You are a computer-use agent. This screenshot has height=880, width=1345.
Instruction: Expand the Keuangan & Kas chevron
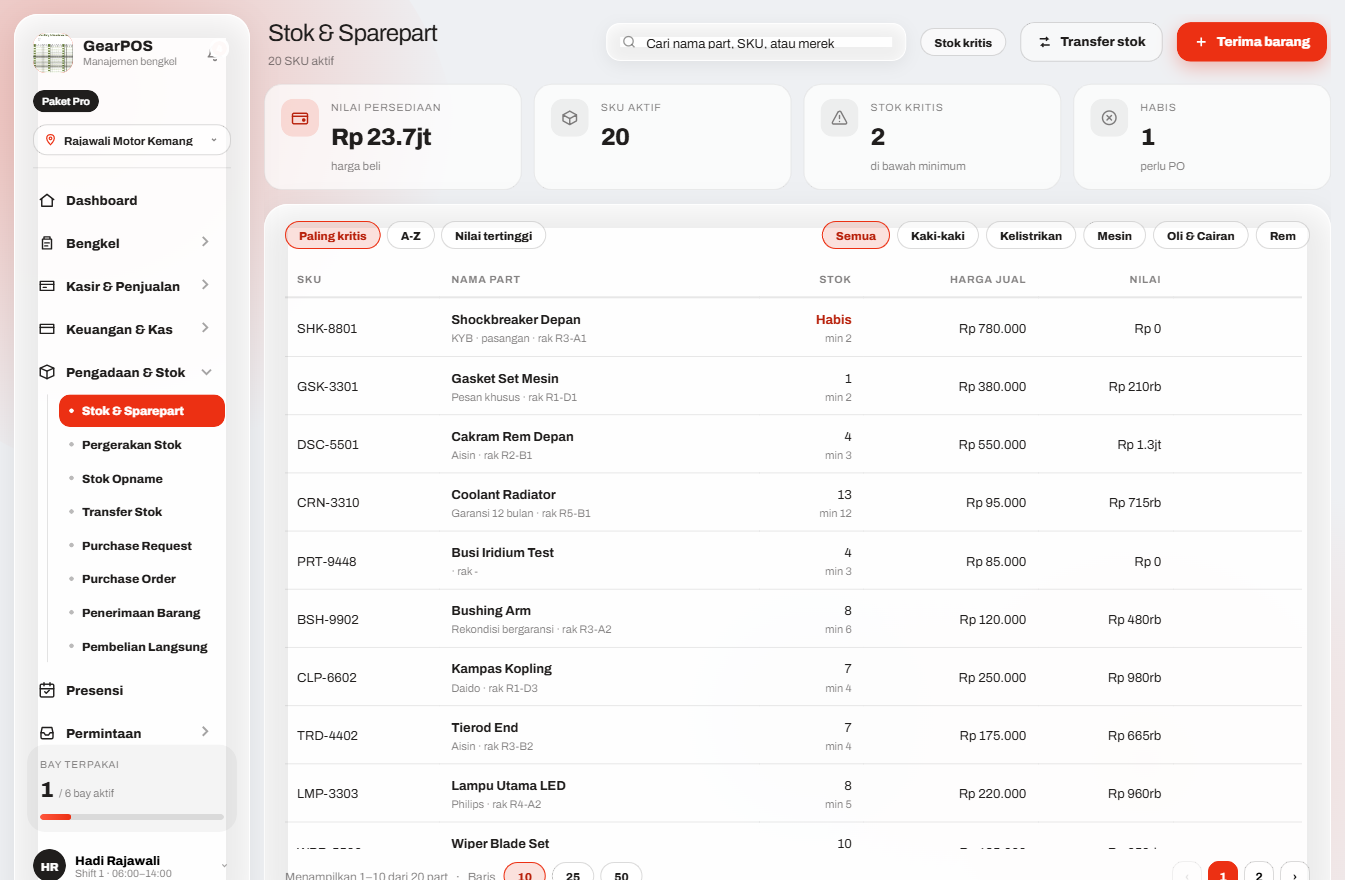(x=205, y=328)
